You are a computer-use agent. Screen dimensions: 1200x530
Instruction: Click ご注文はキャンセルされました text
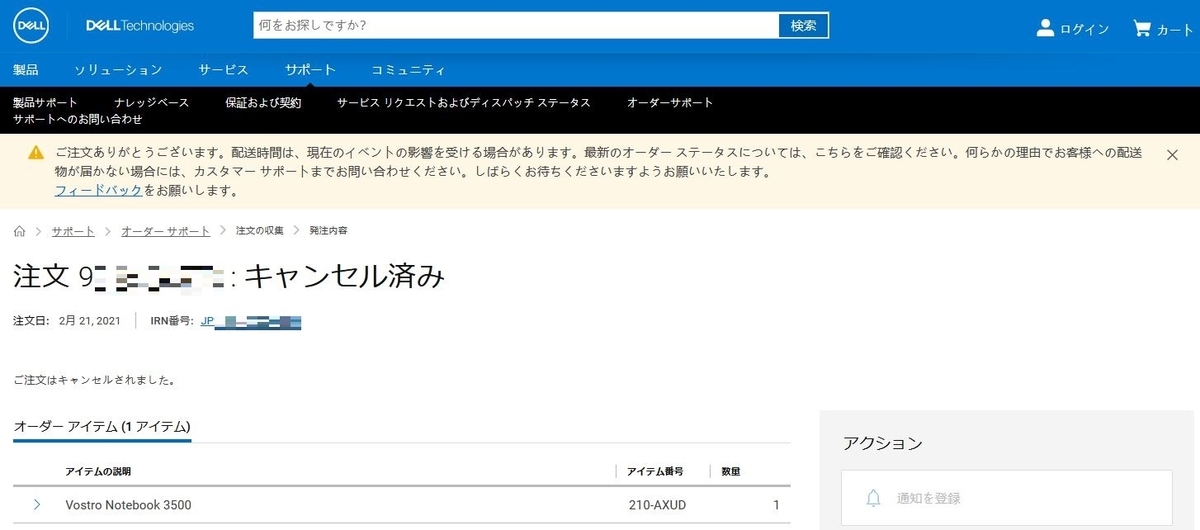click(x=95, y=381)
